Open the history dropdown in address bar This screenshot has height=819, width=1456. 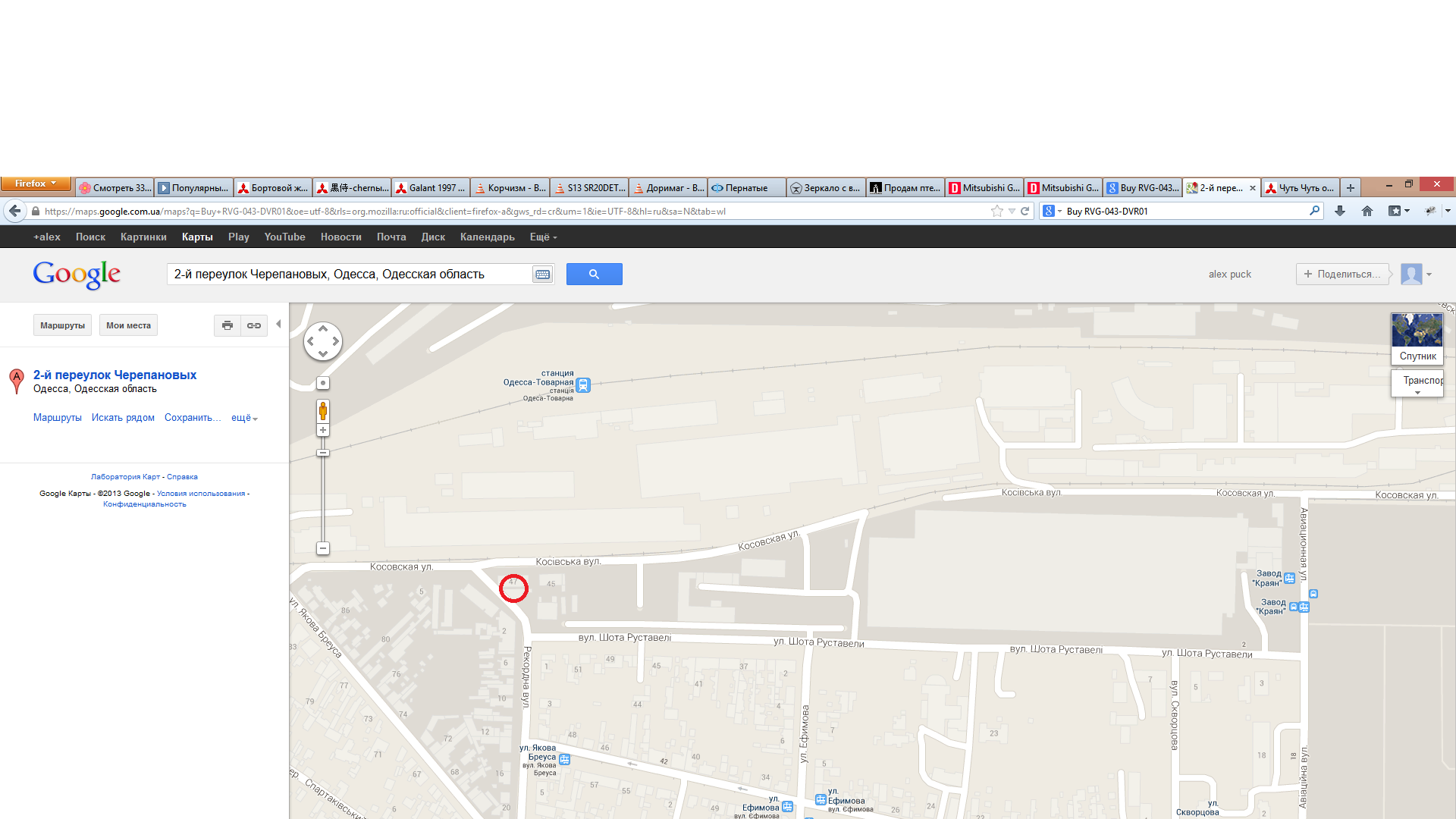click(1012, 211)
